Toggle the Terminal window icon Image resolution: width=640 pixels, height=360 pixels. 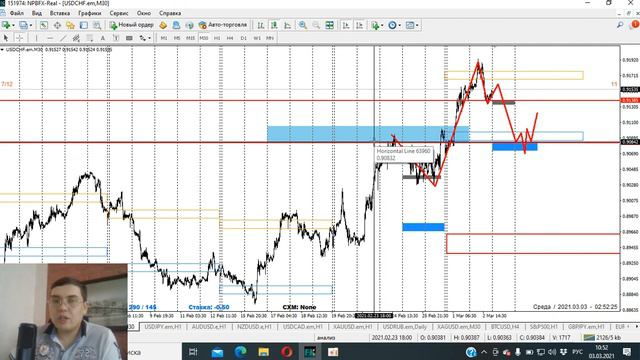(x=84, y=25)
